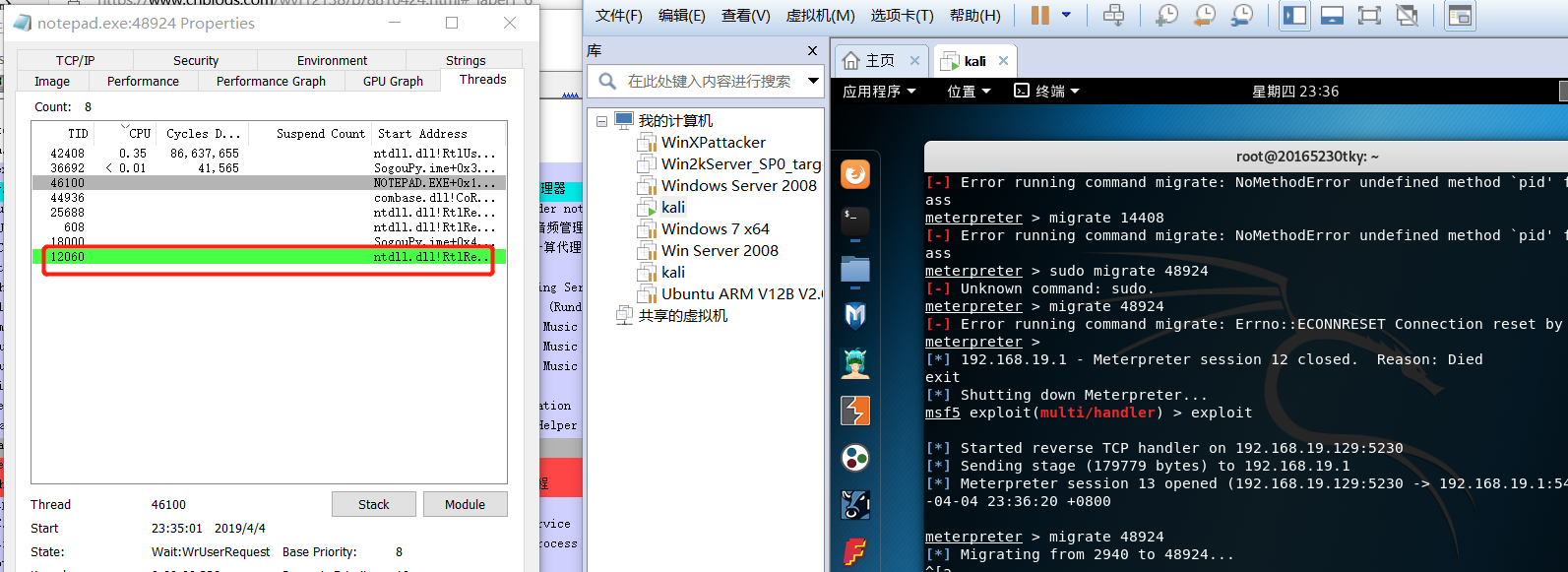Viewport: 1568px width, 572px height.
Task: Open the 编辑(E) menu
Action: (x=682, y=16)
